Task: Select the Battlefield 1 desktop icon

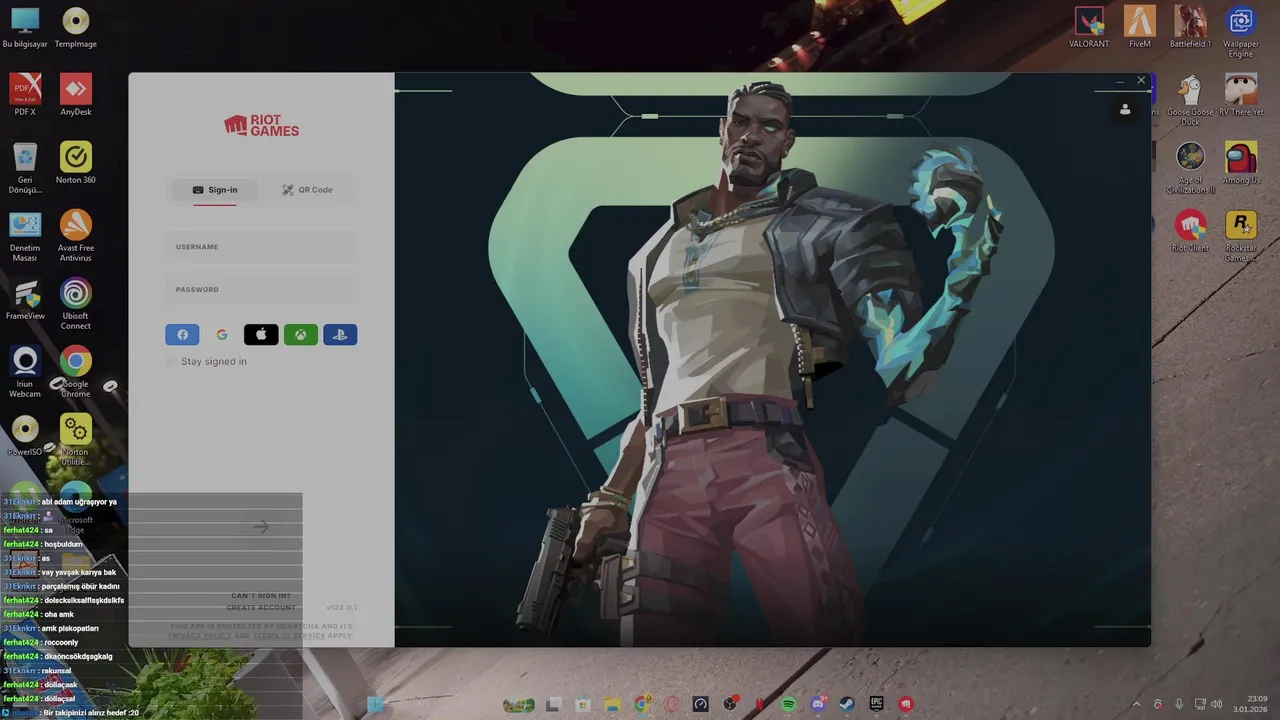Action: 1190,27
